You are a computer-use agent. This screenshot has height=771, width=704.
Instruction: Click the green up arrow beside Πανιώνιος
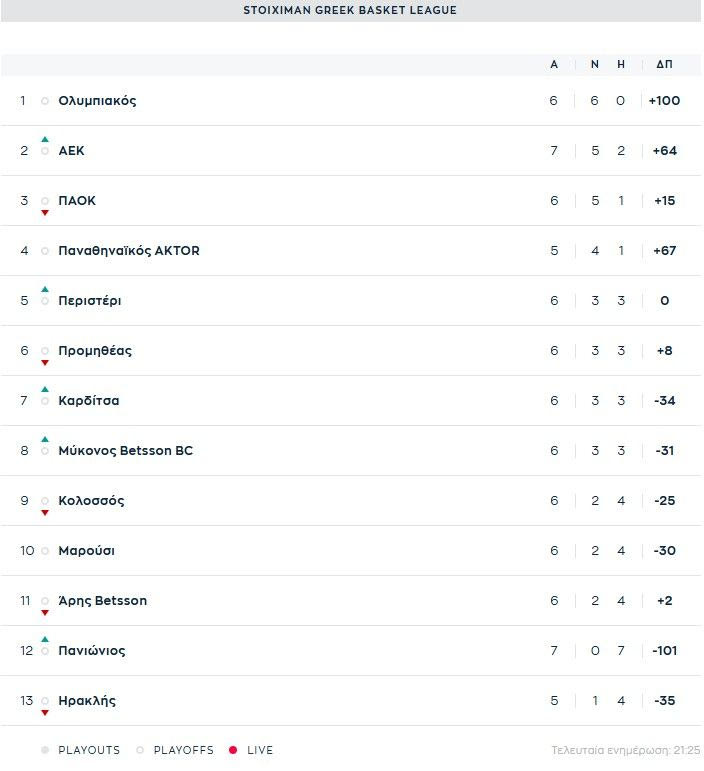pyautogui.click(x=45, y=639)
